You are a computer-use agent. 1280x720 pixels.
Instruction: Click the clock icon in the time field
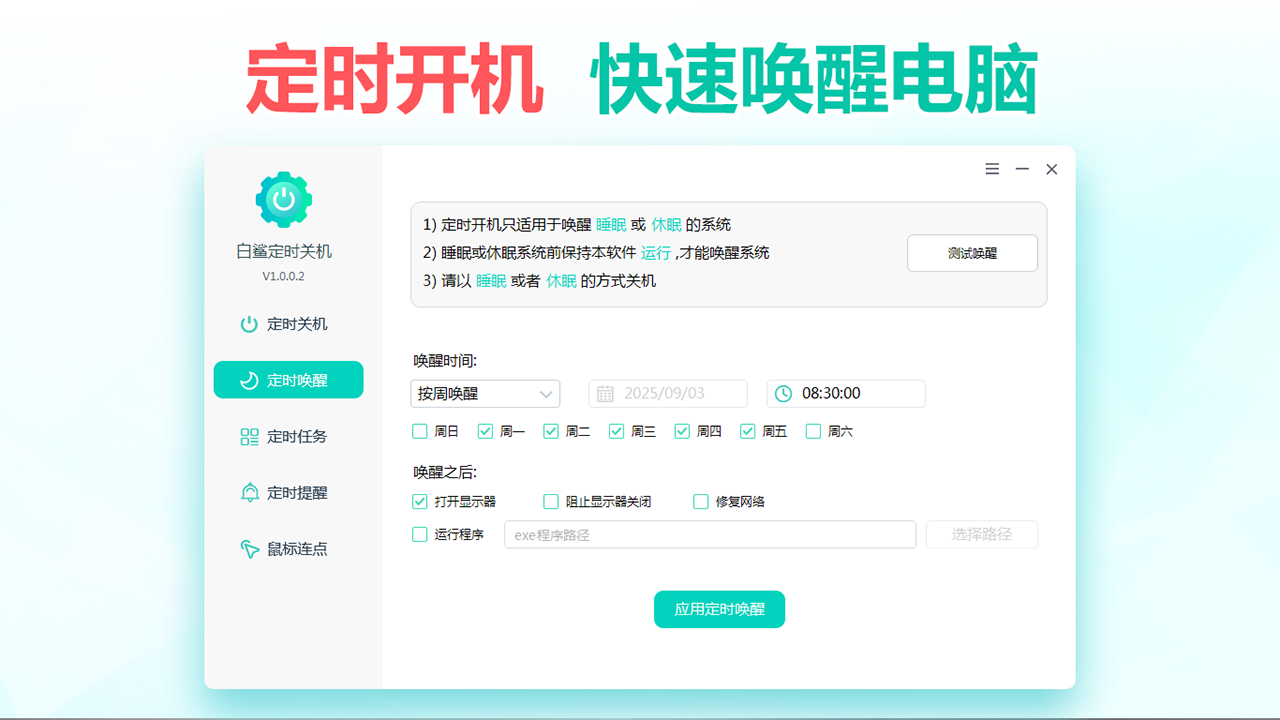tap(783, 394)
